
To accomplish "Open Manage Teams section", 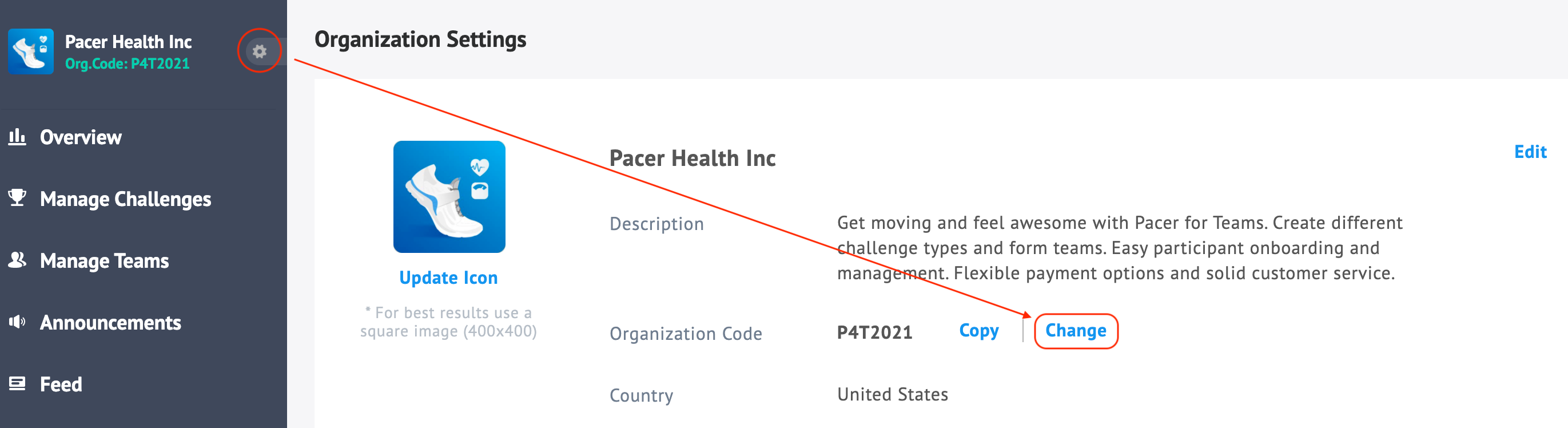I will tap(104, 260).
